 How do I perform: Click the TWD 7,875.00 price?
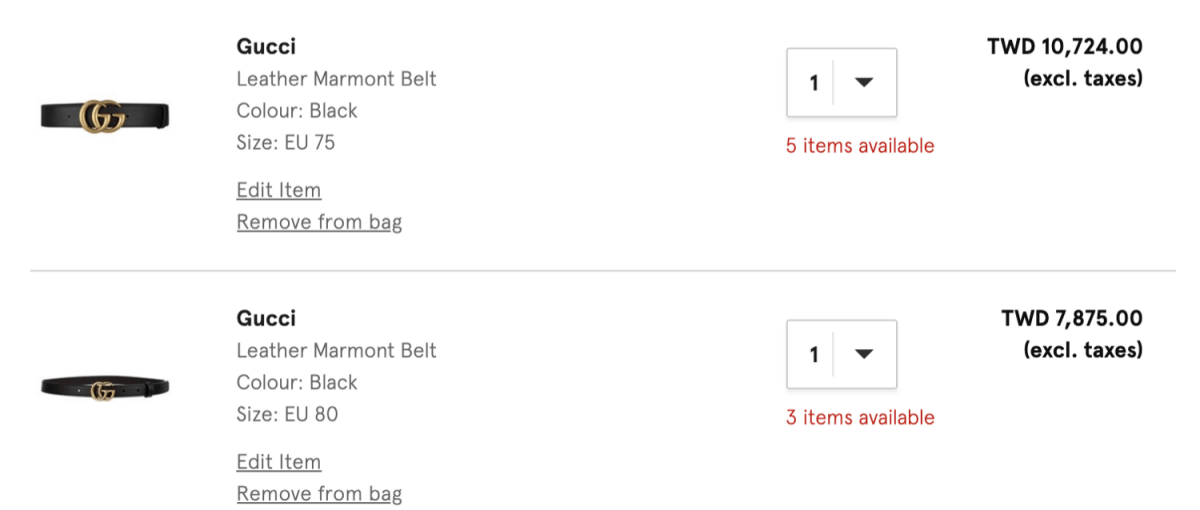(1071, 318)
